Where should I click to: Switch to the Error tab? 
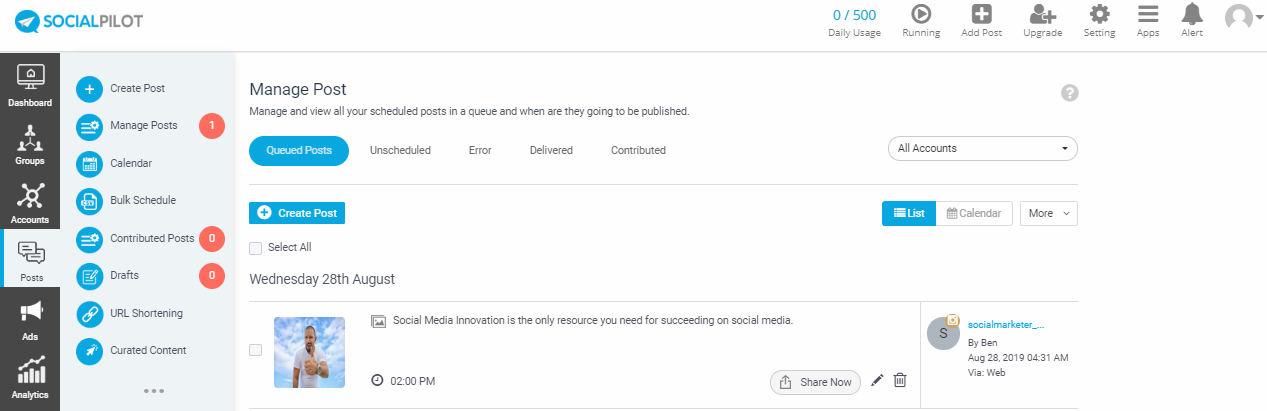(x=480, y=150)
